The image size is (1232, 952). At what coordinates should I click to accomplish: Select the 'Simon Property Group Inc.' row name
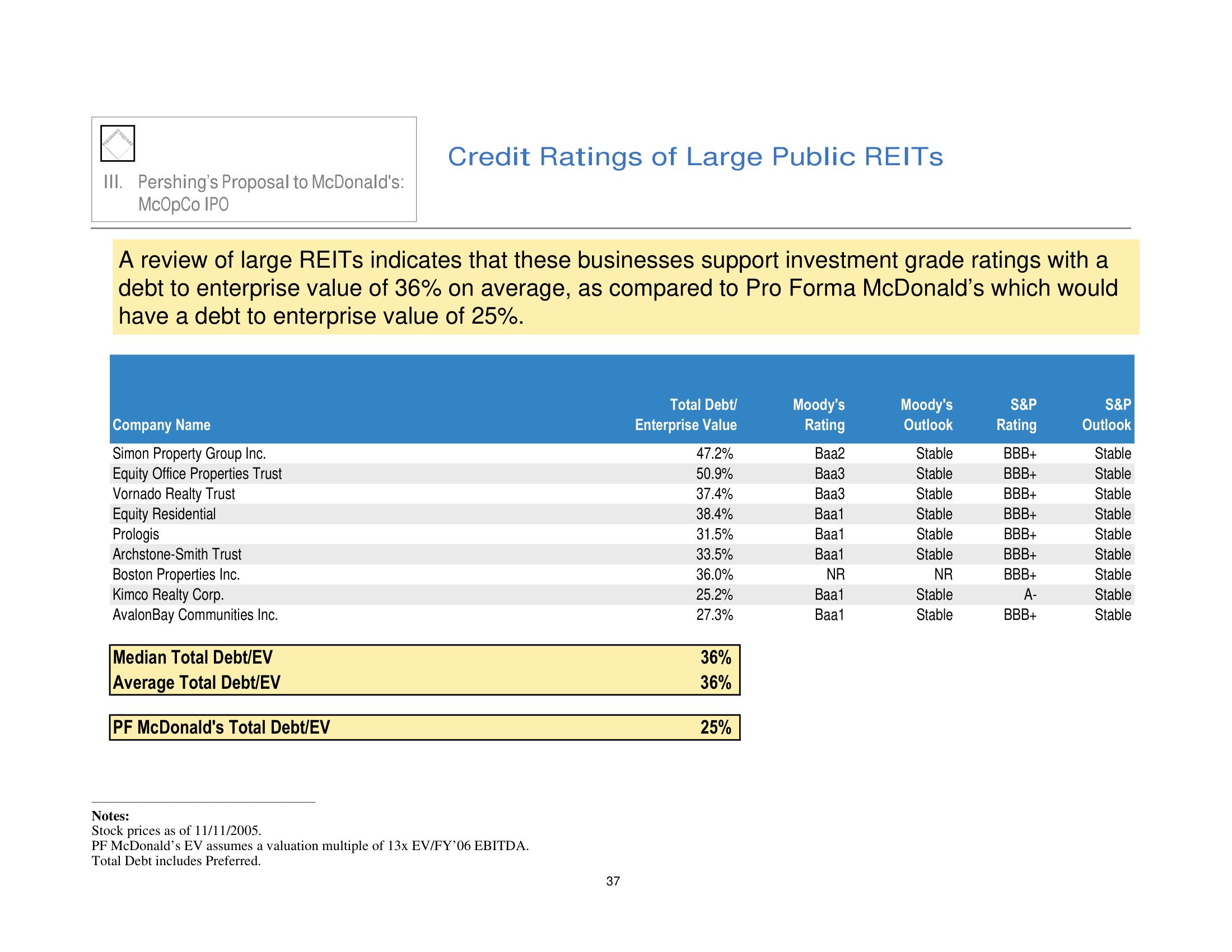tap(189, 454)
